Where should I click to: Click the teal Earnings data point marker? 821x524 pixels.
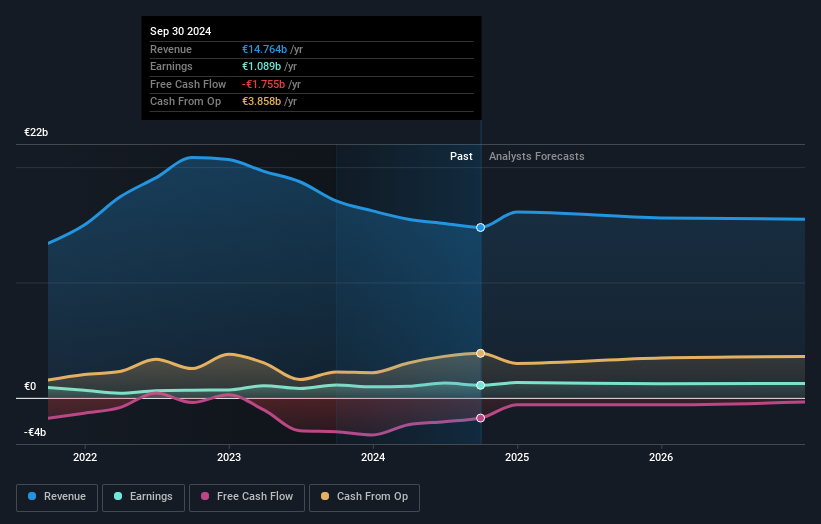[x=481, y=385]
